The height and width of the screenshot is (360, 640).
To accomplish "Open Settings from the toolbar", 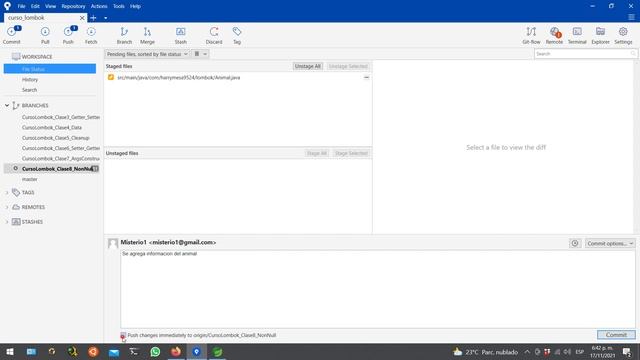I will click(623, 35).
